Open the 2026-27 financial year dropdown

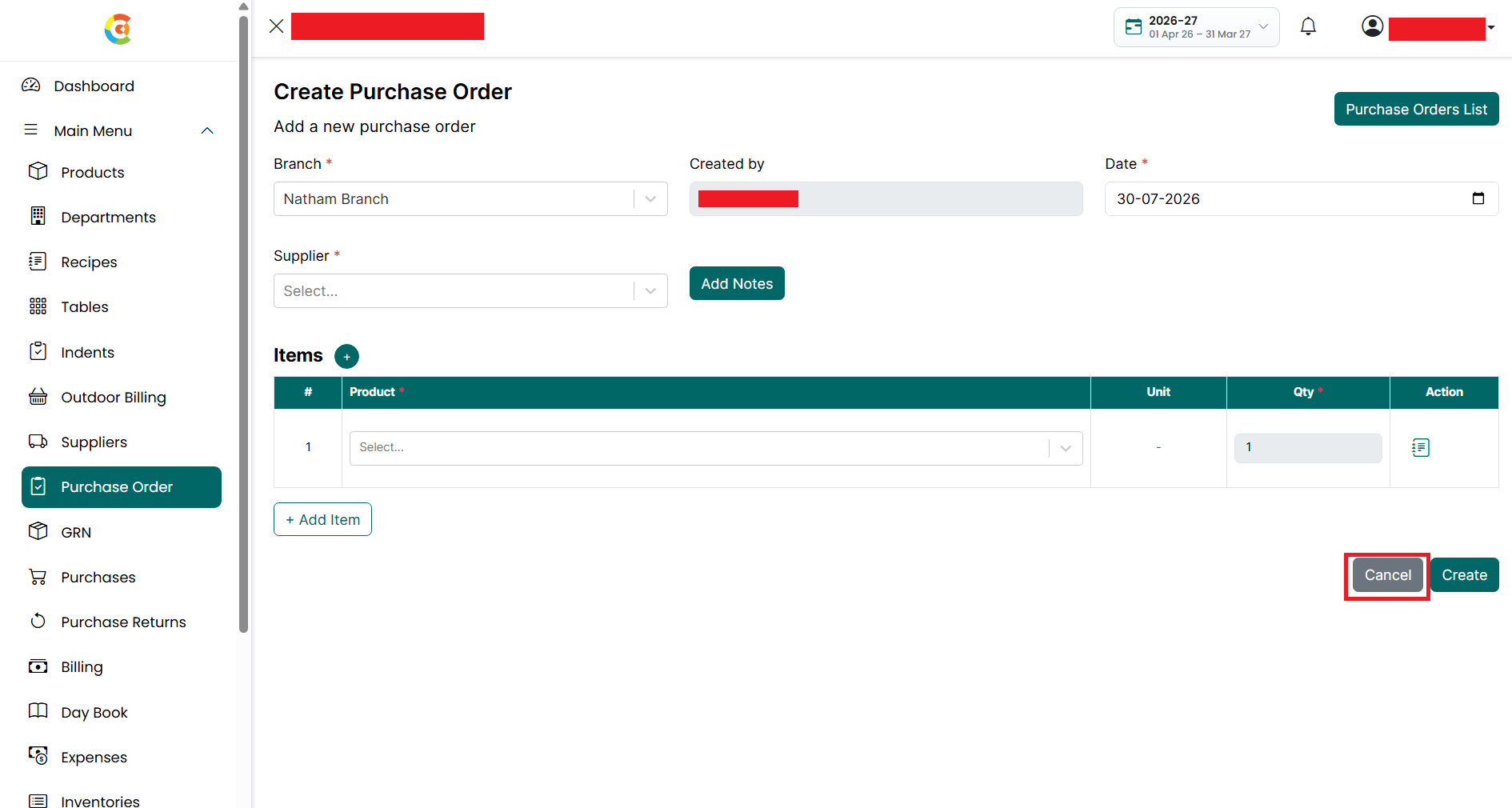[1196, 27]
